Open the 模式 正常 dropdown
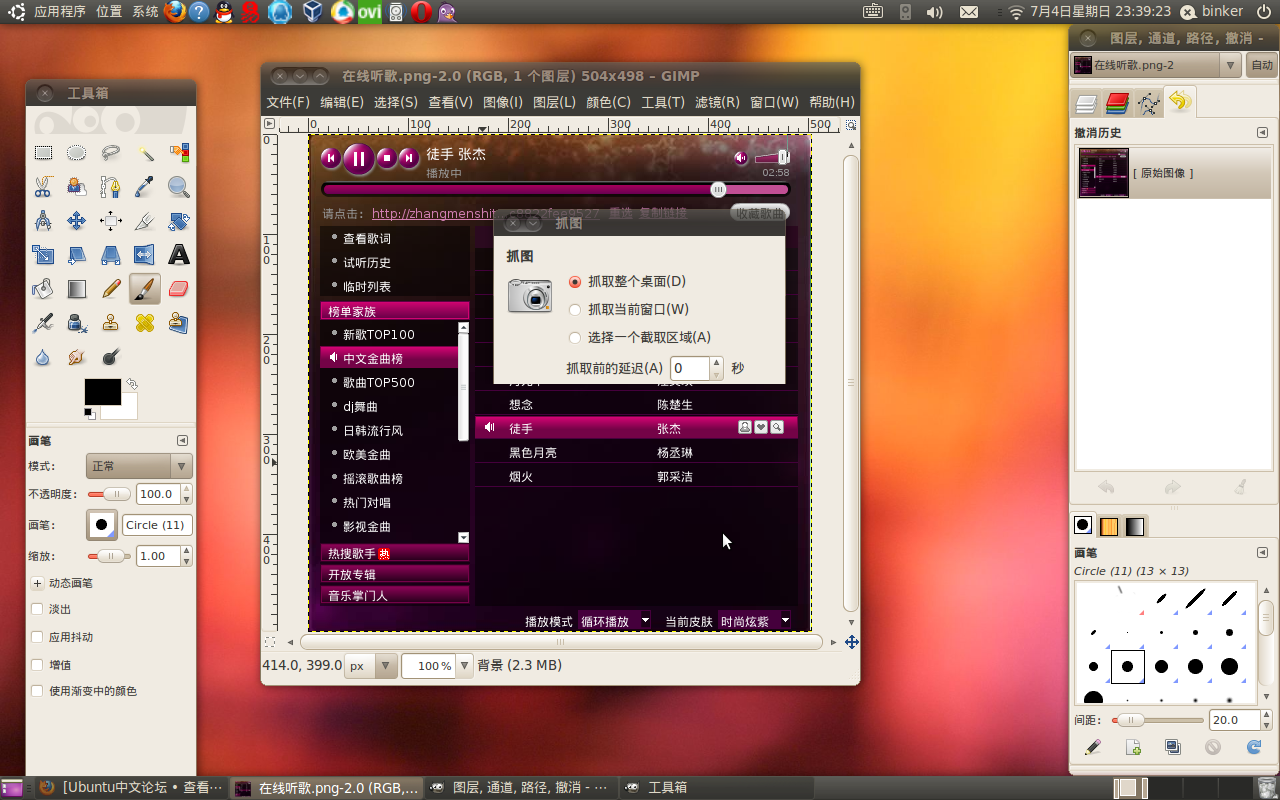The image size is (1280, 800). tap(138, 466)
